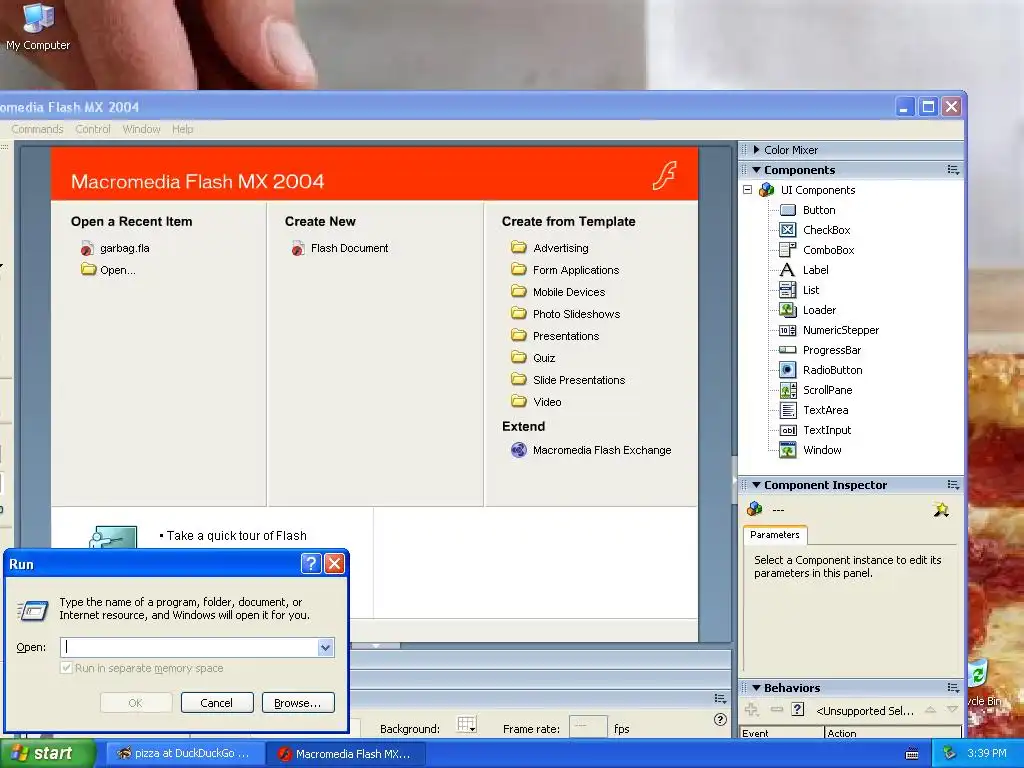Expand the Color Mixer panel
The height and width of the screenshot is (768, 1024).
pyautogui.click(x=756, y=150)
